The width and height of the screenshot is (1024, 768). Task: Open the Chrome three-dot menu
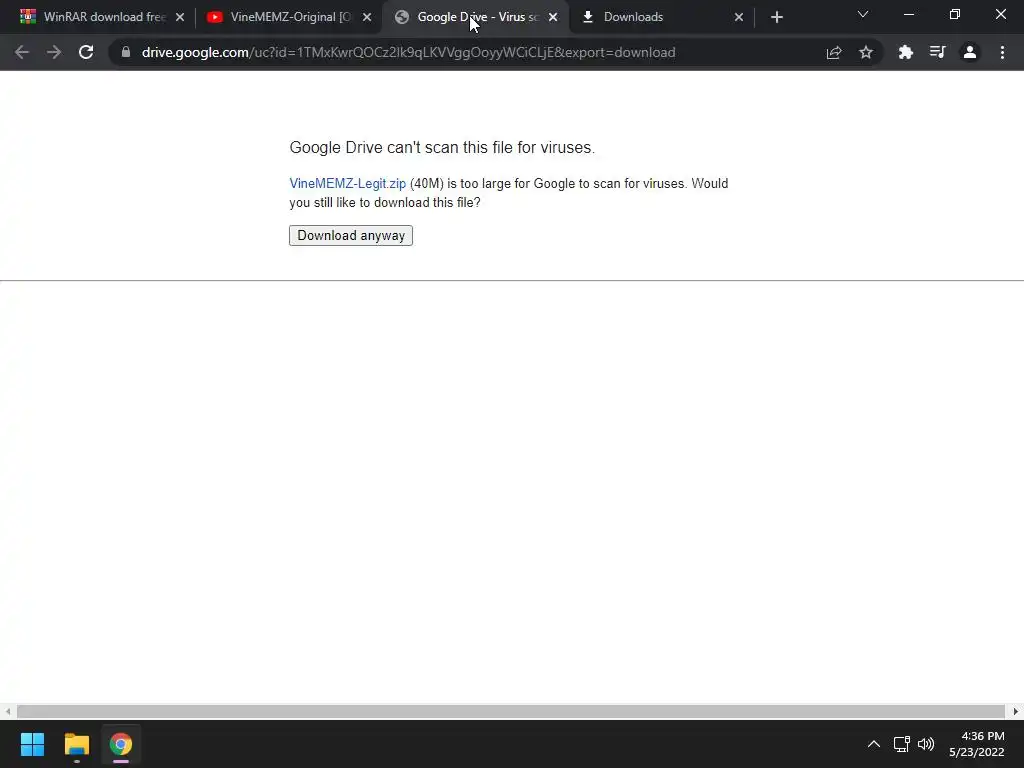(x=1002, y=52)
